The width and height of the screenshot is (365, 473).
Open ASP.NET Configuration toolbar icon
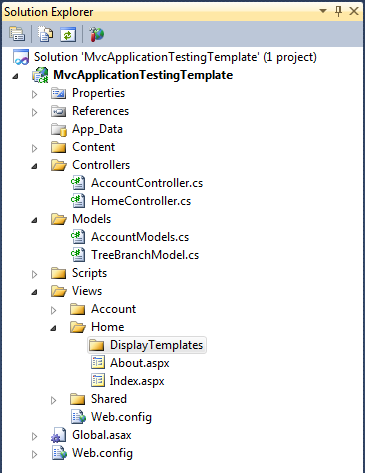point(96,34)
